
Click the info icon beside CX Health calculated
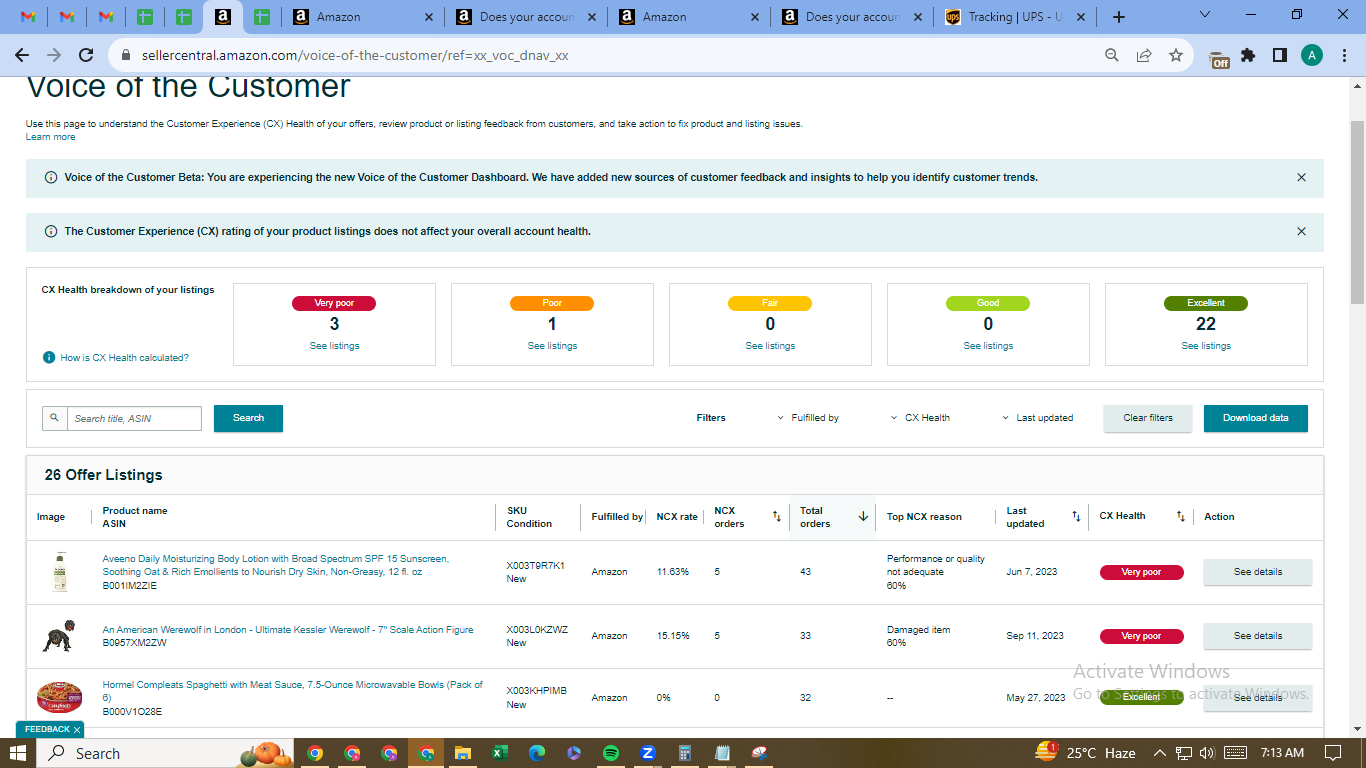pyautogui.click(x=49, y=357)
